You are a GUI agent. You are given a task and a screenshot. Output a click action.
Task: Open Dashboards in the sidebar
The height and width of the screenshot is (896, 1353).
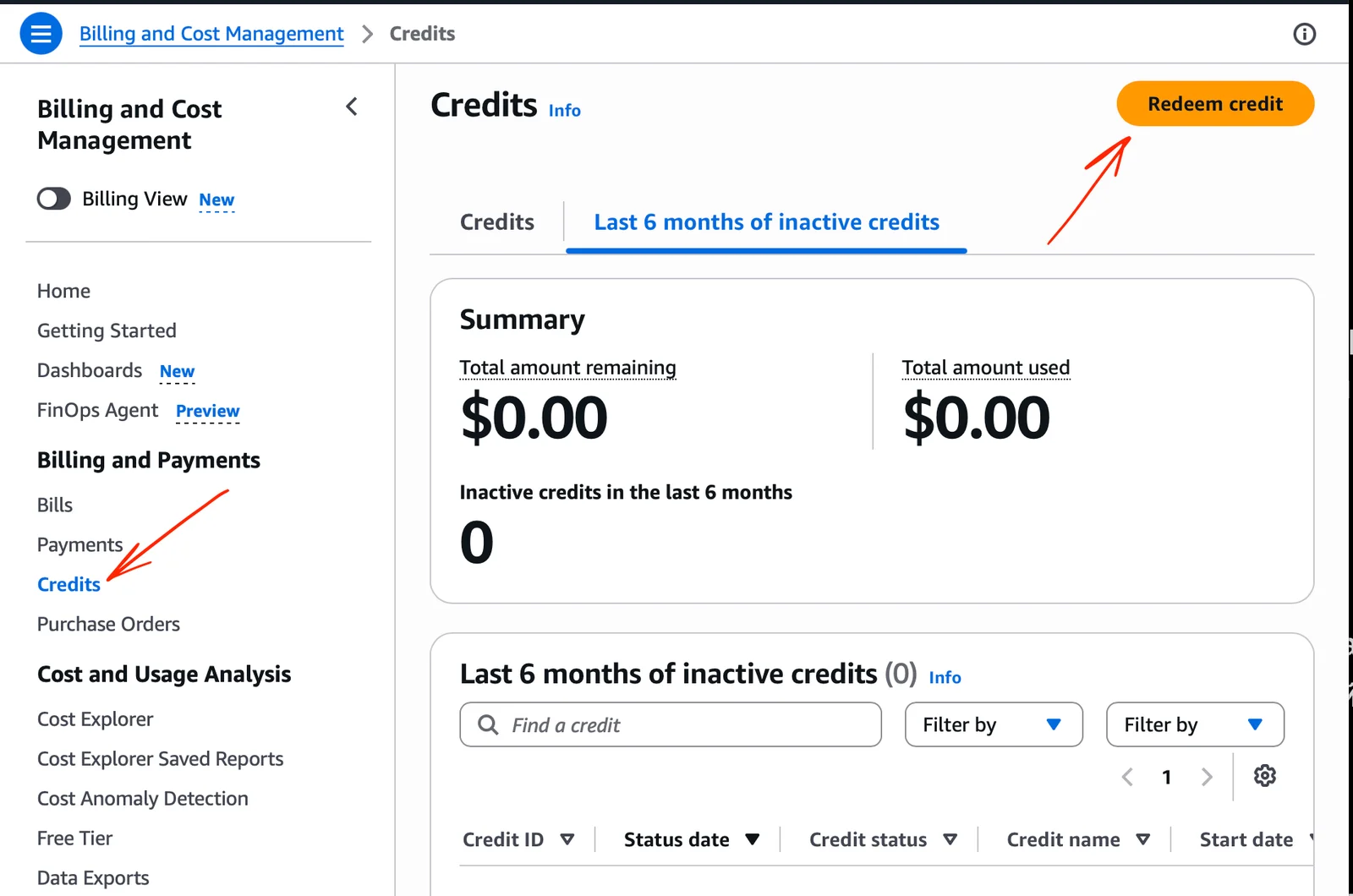point(89,370)
